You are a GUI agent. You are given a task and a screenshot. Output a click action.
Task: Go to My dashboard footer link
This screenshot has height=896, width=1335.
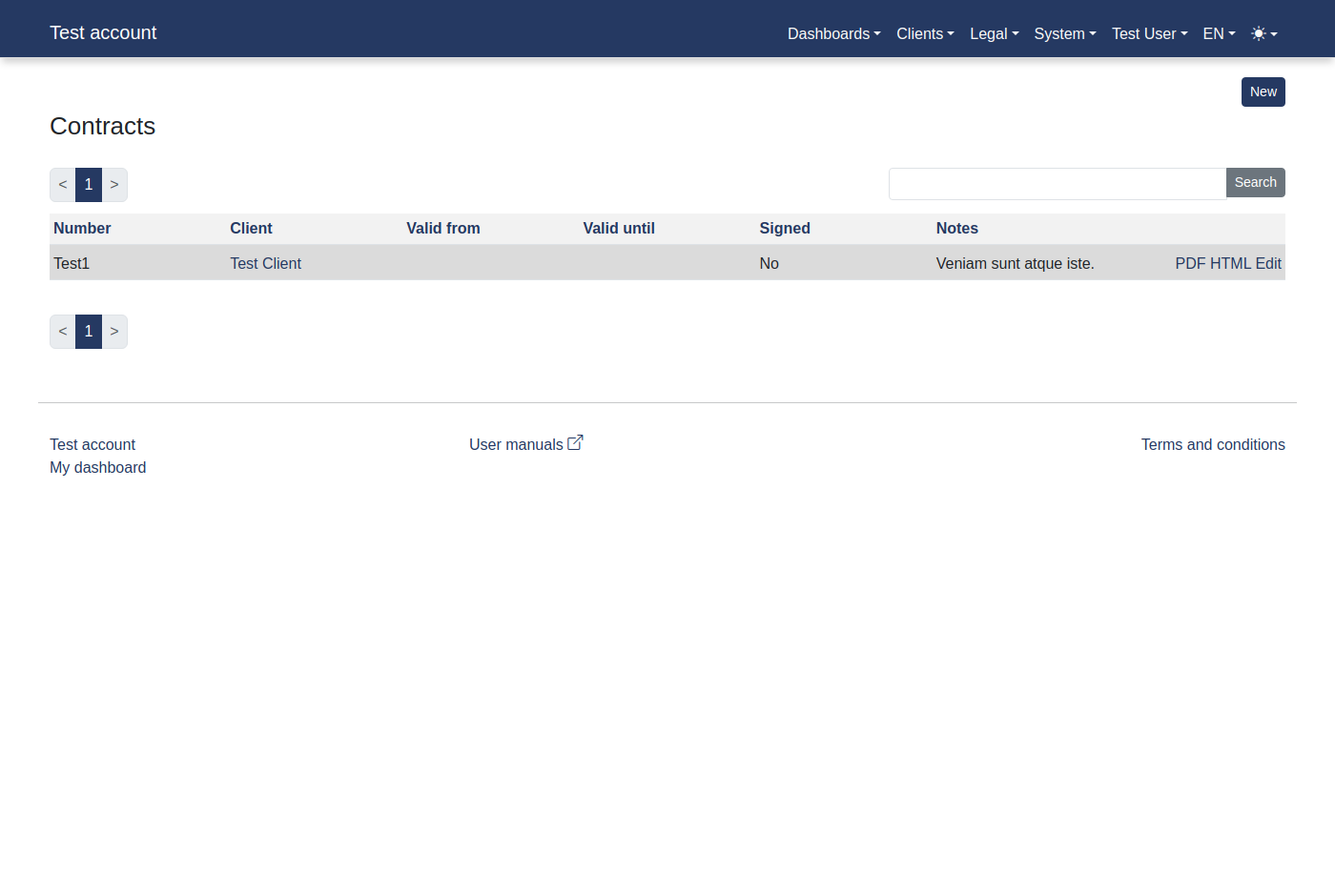pyautogui.click(x=98, y=468)
